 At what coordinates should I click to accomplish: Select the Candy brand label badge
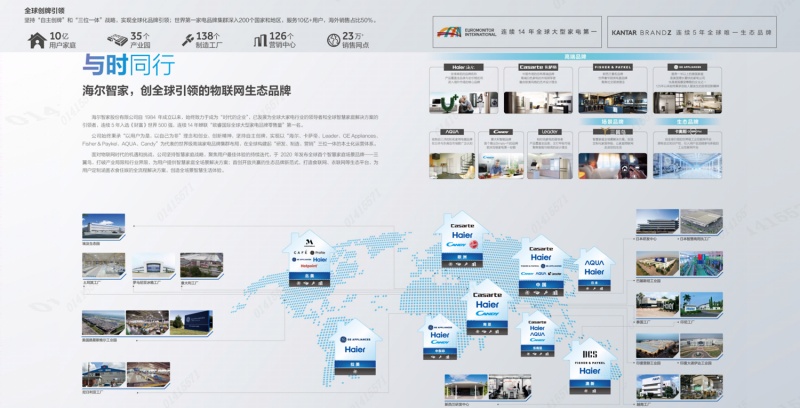coord(501,132)
